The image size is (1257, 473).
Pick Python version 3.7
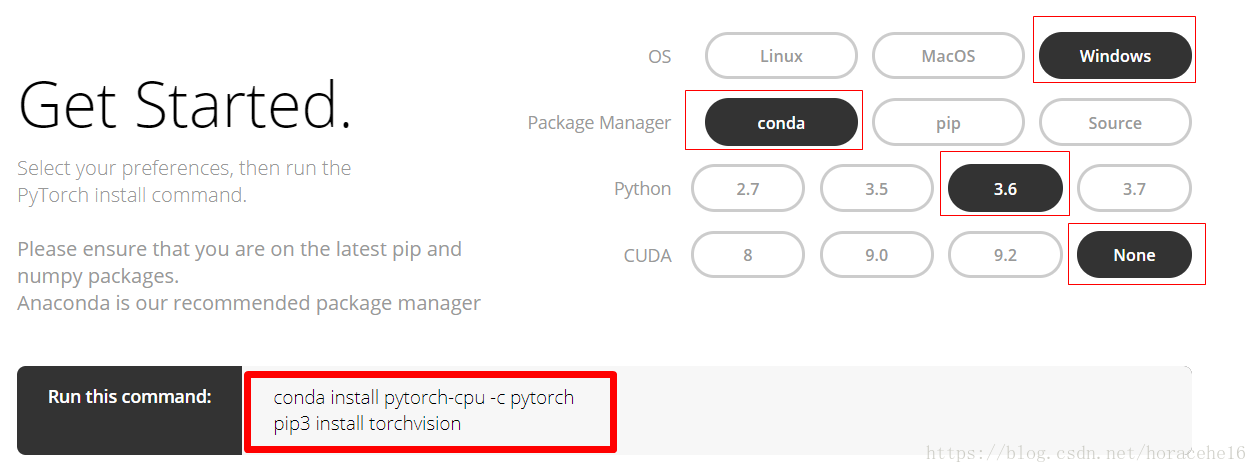1134,189
